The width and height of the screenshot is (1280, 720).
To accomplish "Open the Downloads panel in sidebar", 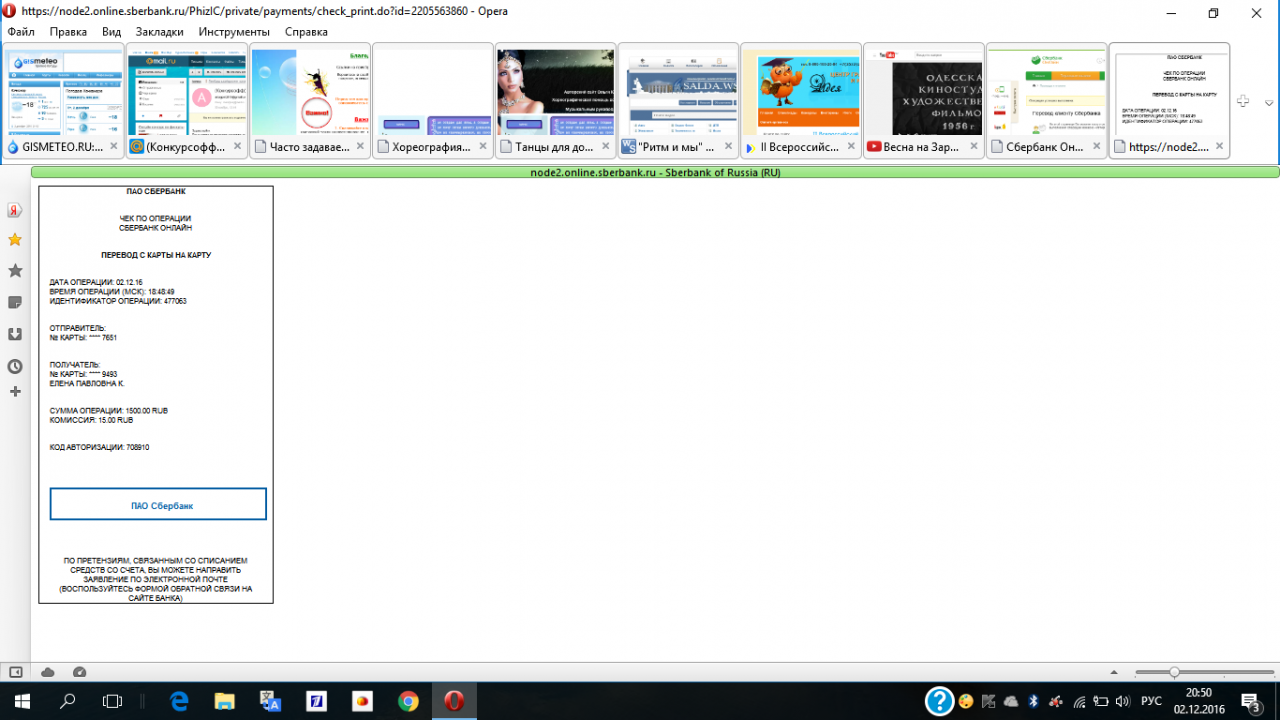I will pyautogui.click(x=15, y=334).
